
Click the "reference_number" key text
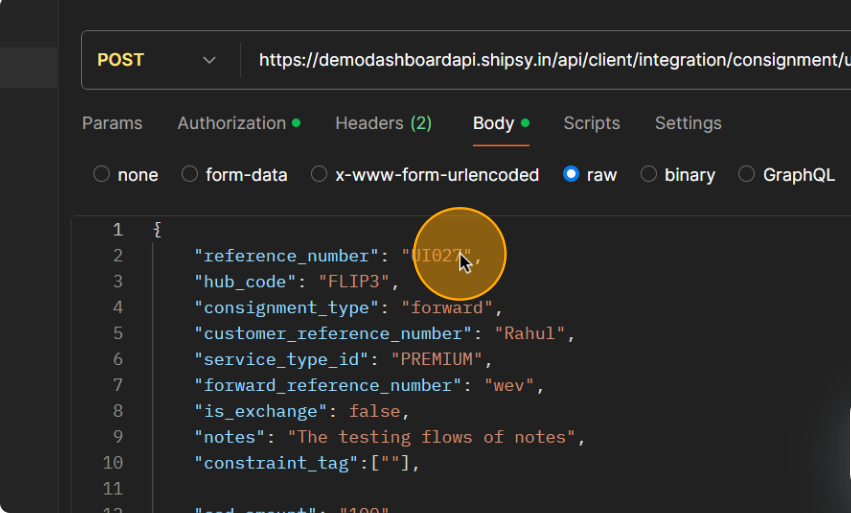click(x=286, y=256)
